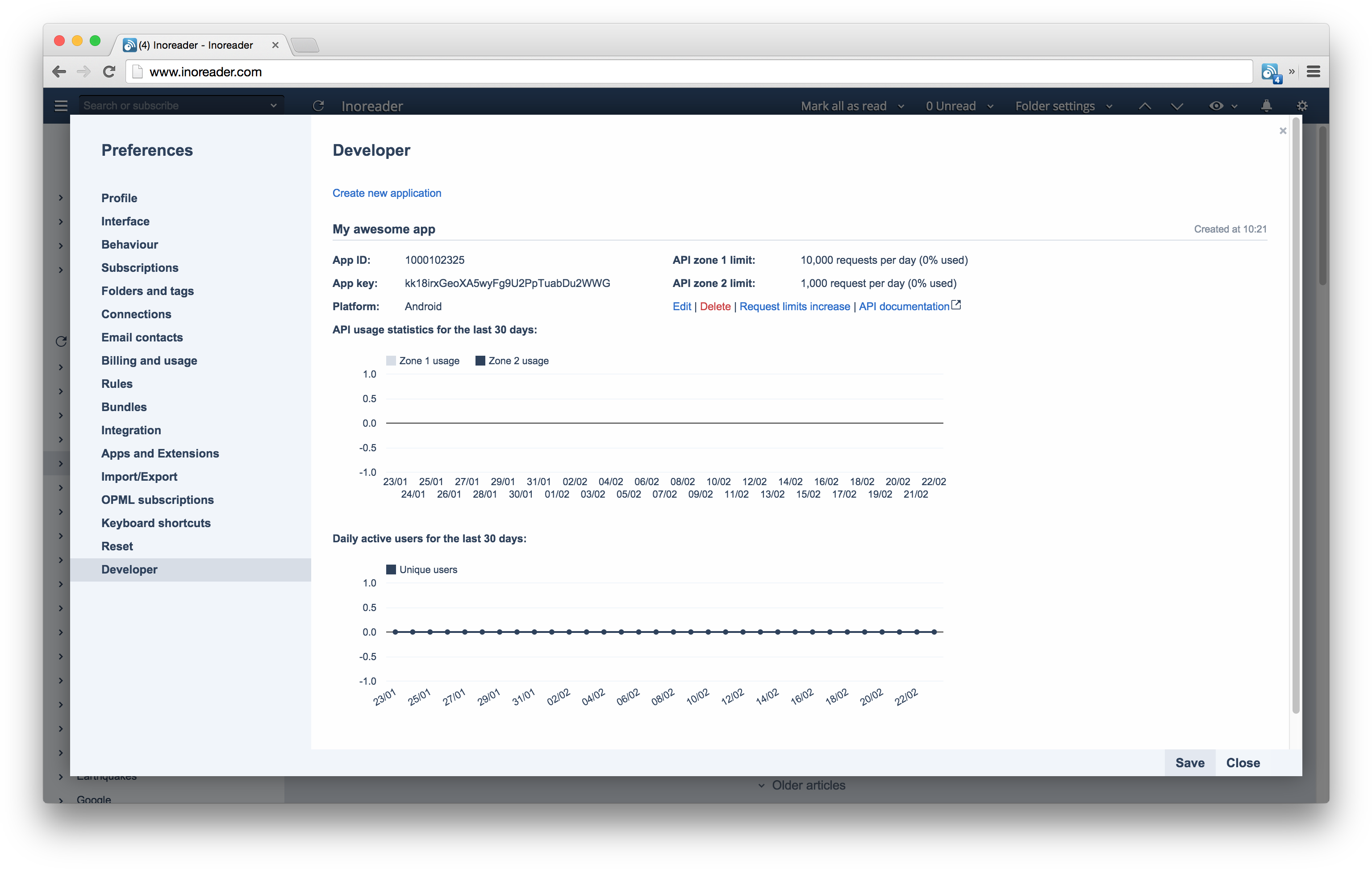Click the Create new application link
The height and width of the screenshot is (869, 1372).
pos(387,193)
